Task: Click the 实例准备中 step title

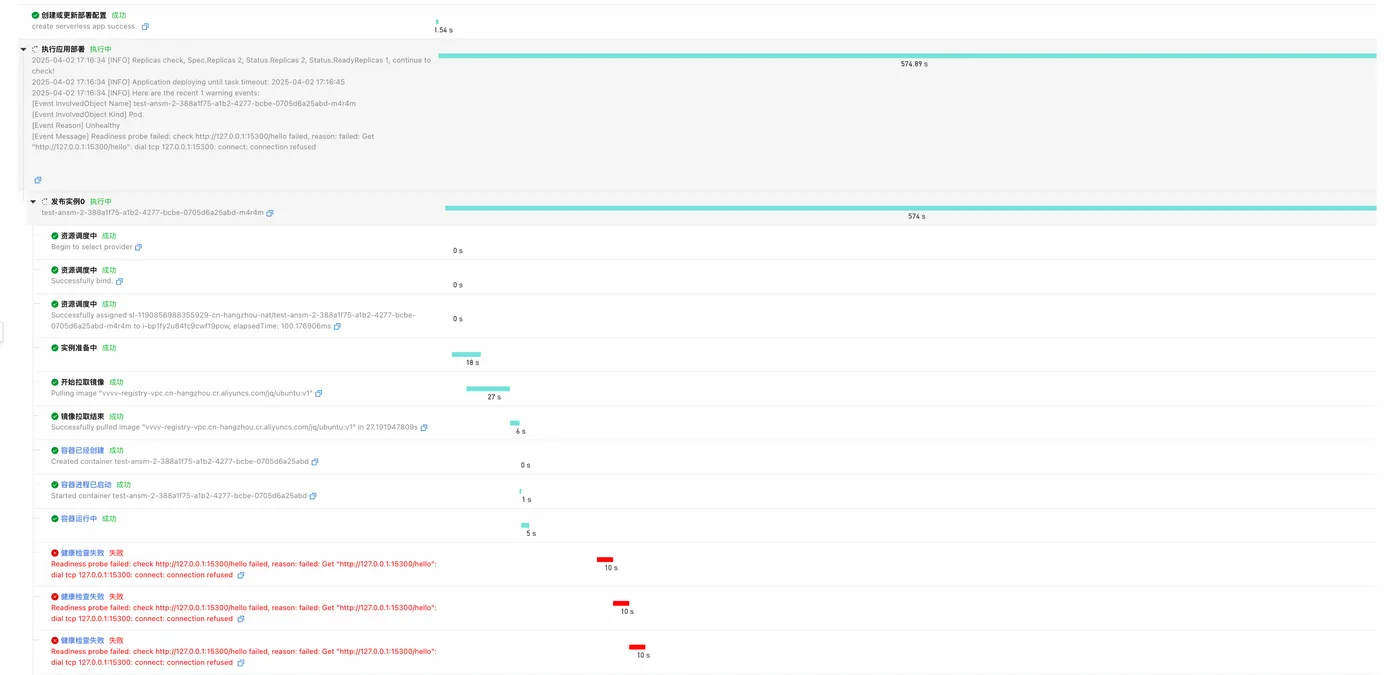Action: click(x=79, y=348)
